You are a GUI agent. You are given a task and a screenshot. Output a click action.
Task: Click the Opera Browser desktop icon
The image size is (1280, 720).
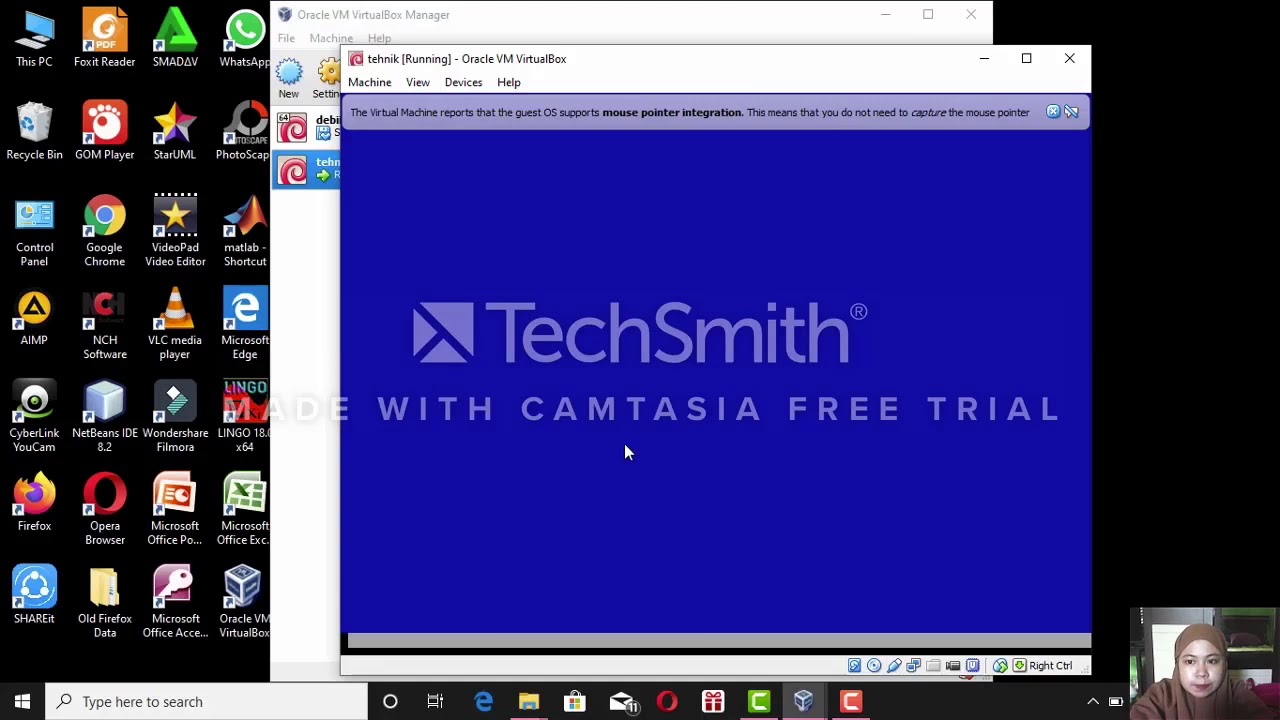pyautogui.click(x=105, y=510)
